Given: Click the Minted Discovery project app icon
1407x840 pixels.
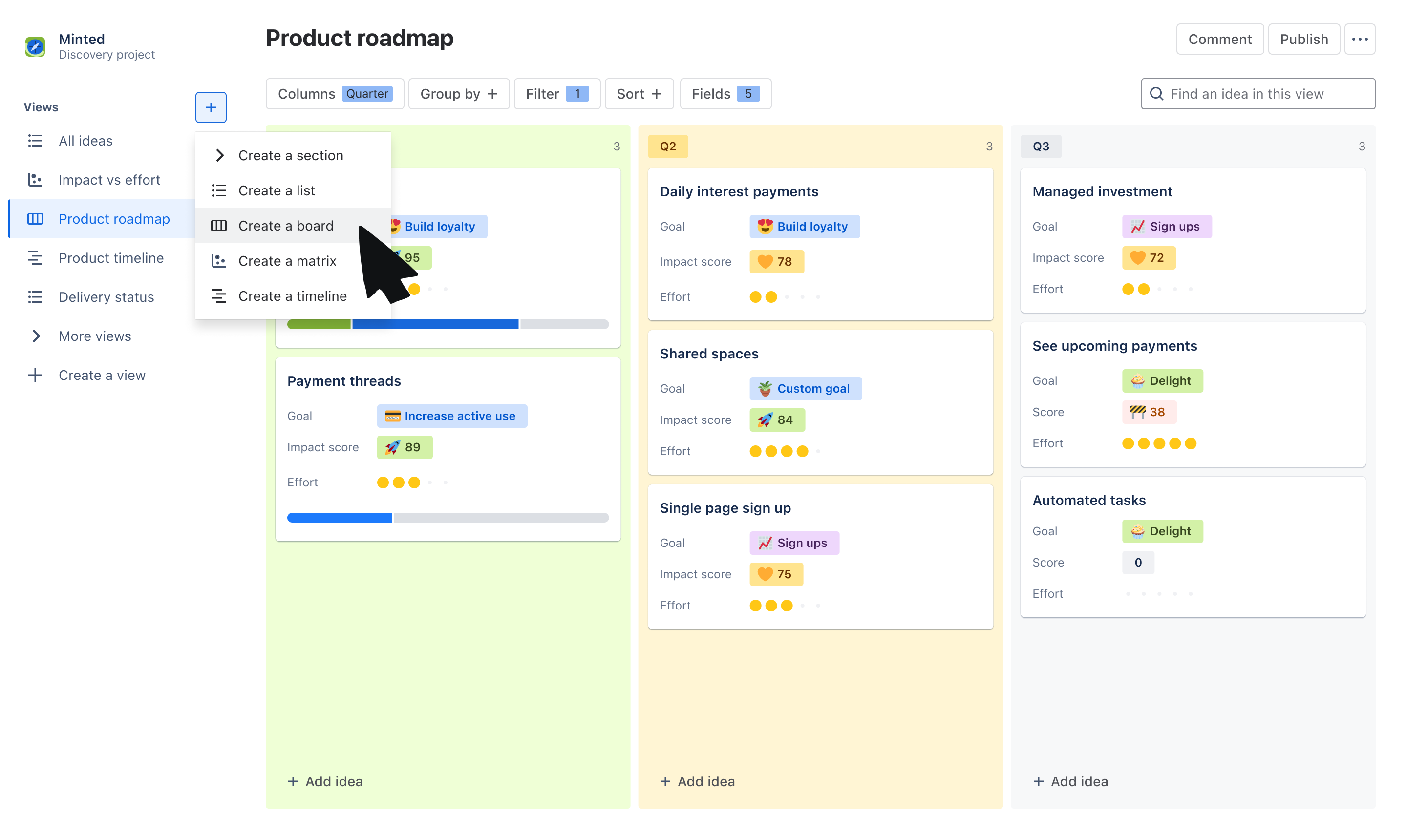Looking at the screenshot, I should (36, 45).
